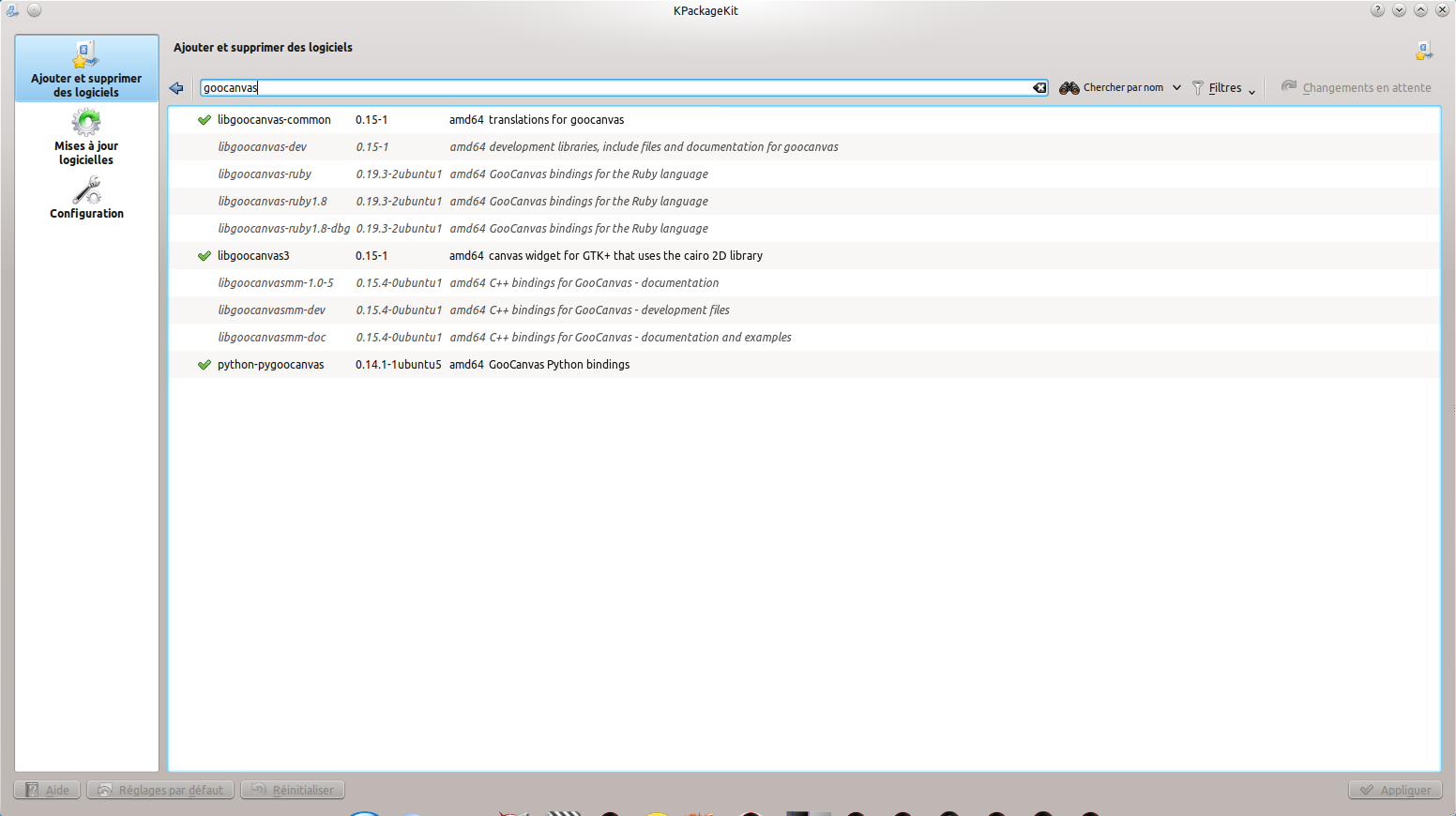
Task: Open the Configuration wrench section
Action: [x=86, y=199]
